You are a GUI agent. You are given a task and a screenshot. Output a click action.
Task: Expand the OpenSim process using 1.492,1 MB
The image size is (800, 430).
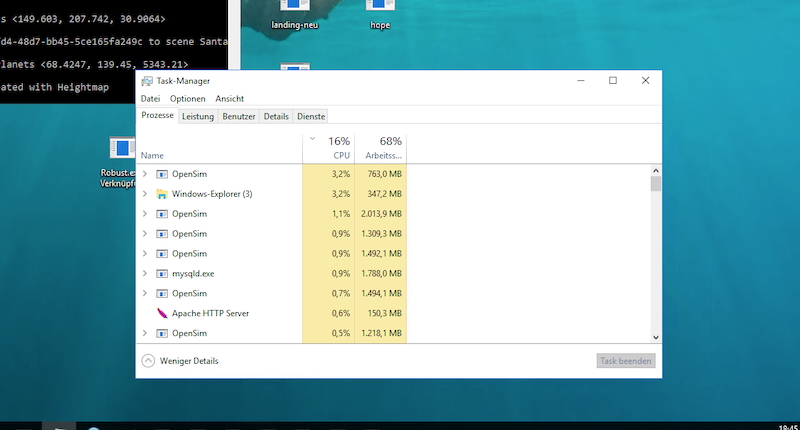(x=145, y=254)
